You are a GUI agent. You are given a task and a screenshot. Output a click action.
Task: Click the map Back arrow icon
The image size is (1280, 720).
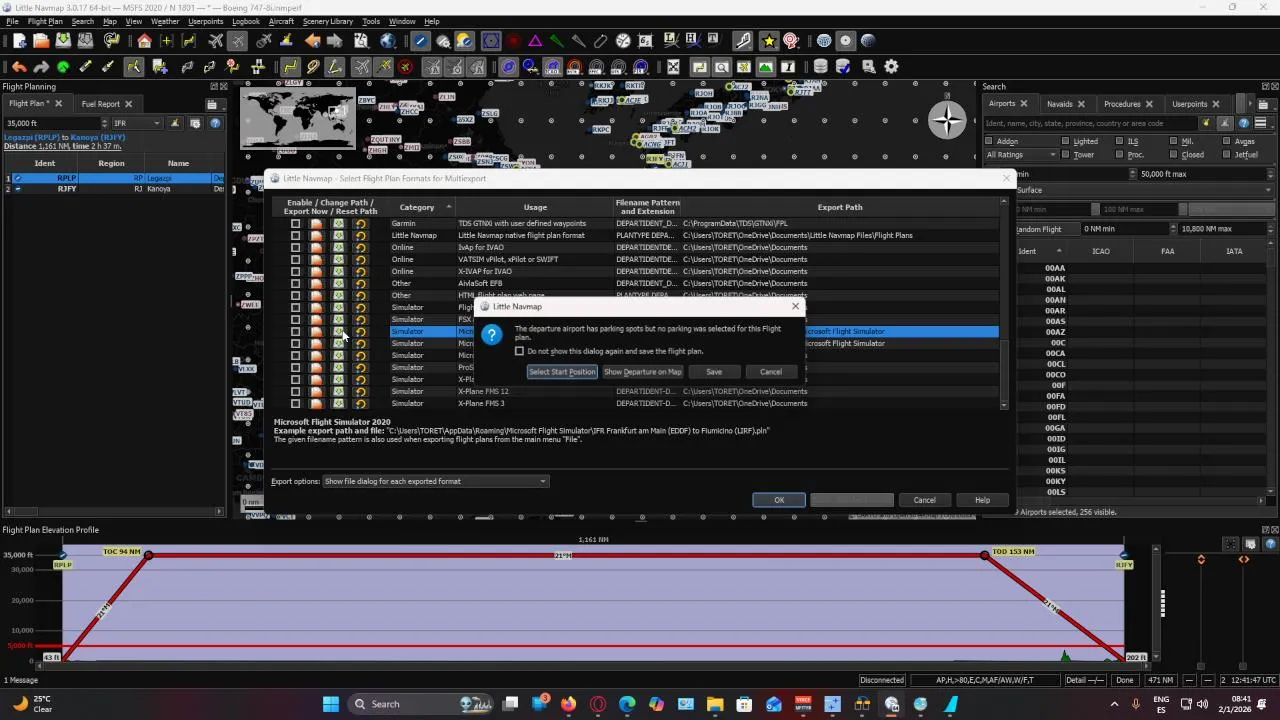point(313,41)
